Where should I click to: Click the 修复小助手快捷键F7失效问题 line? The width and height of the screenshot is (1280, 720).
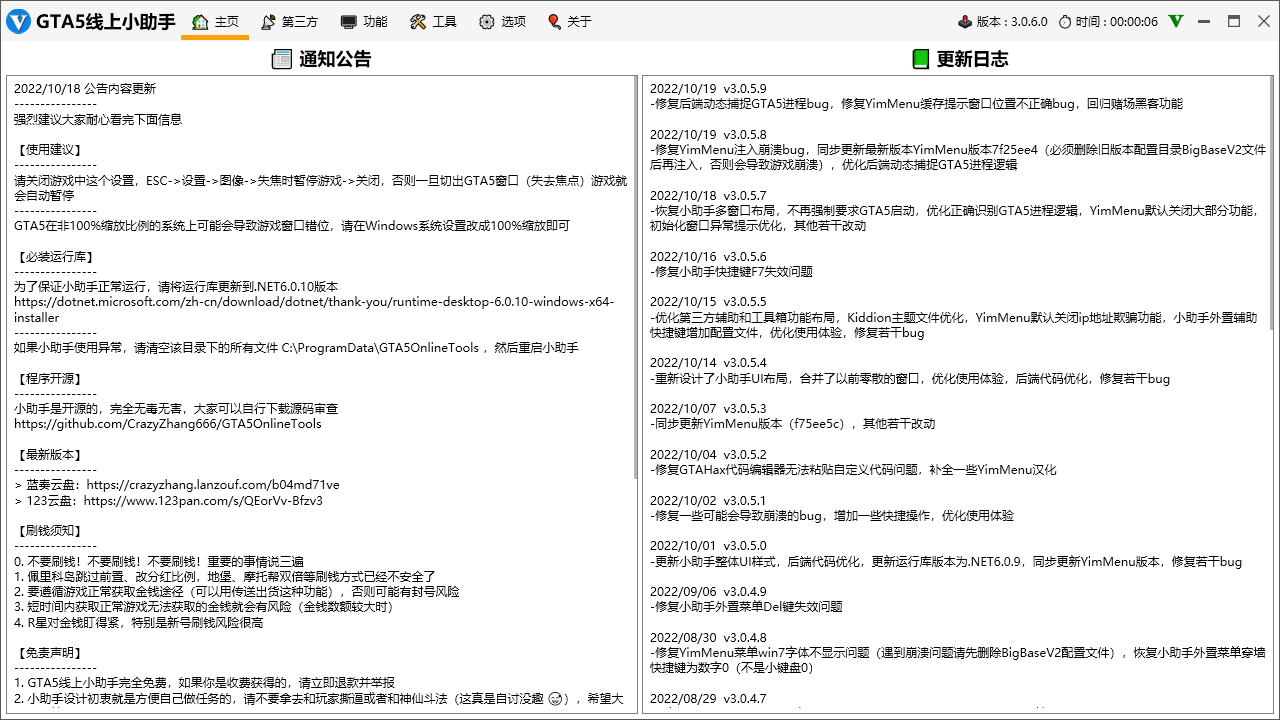732,272
